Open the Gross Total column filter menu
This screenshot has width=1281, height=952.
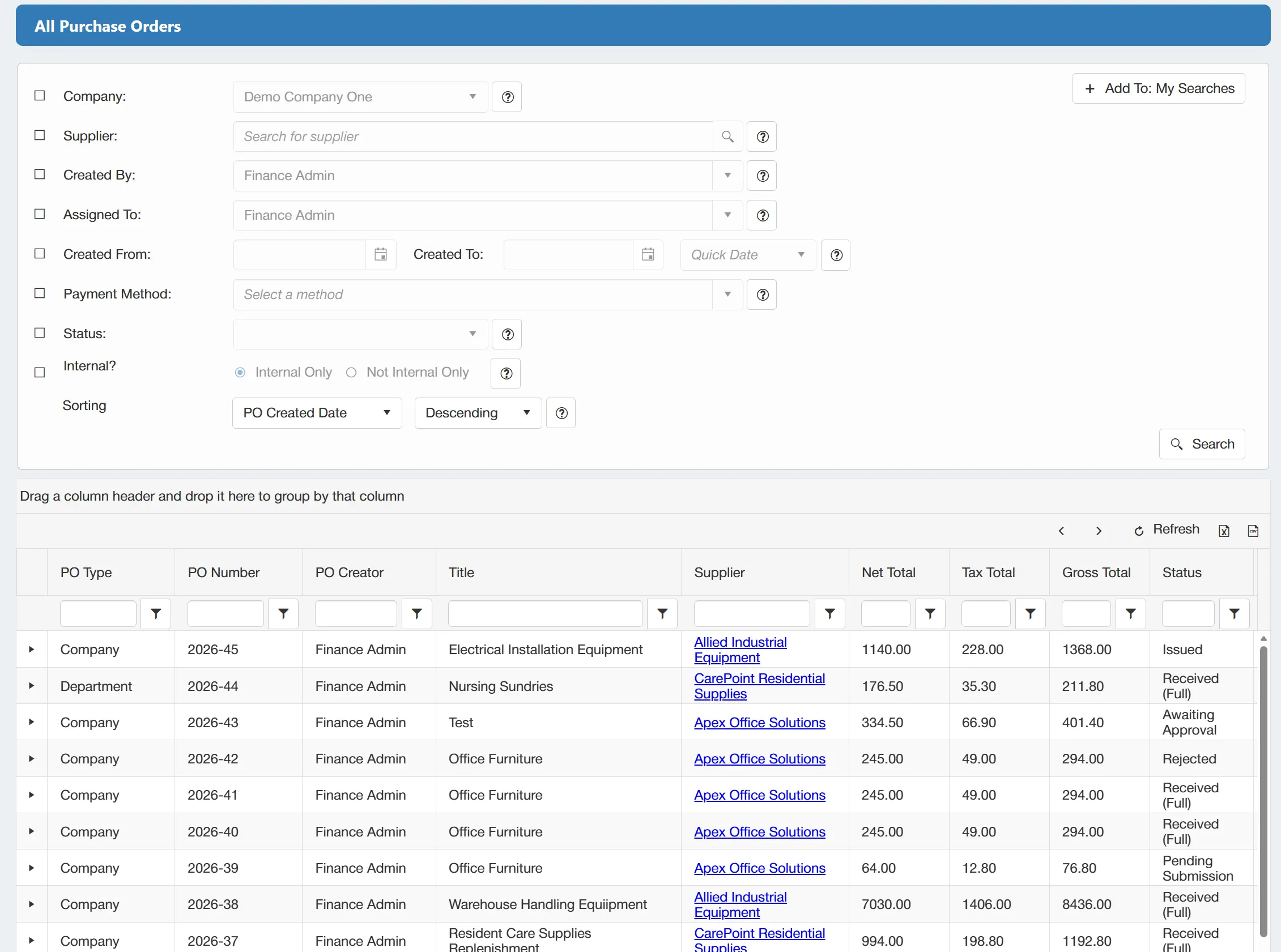click(x=1130, y=614)
